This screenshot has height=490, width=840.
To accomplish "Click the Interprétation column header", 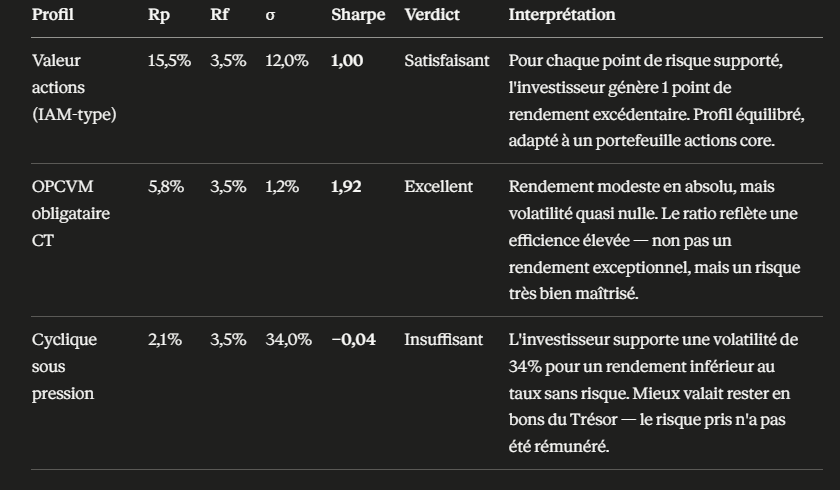I will click(562, 15).
